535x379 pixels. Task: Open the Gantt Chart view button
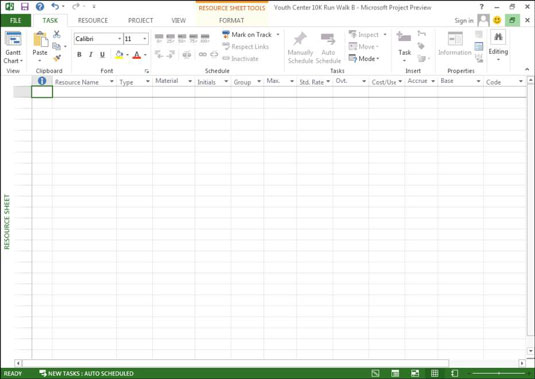point(13,47)
